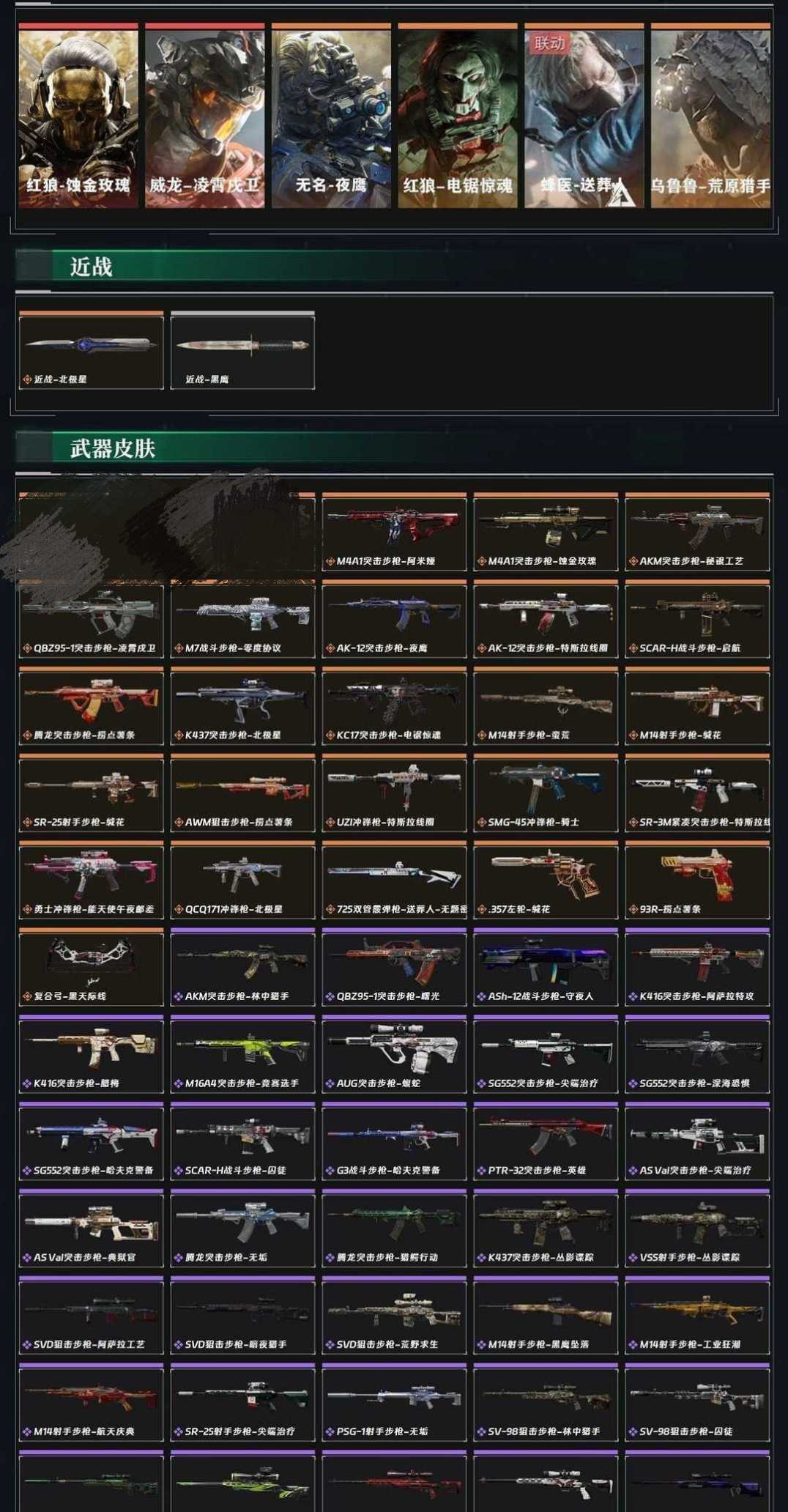
Task: Click the M14射手步枪-工业狂潮 gold rifle skin
Action: pyautogui.click(x=697, y=1316)
